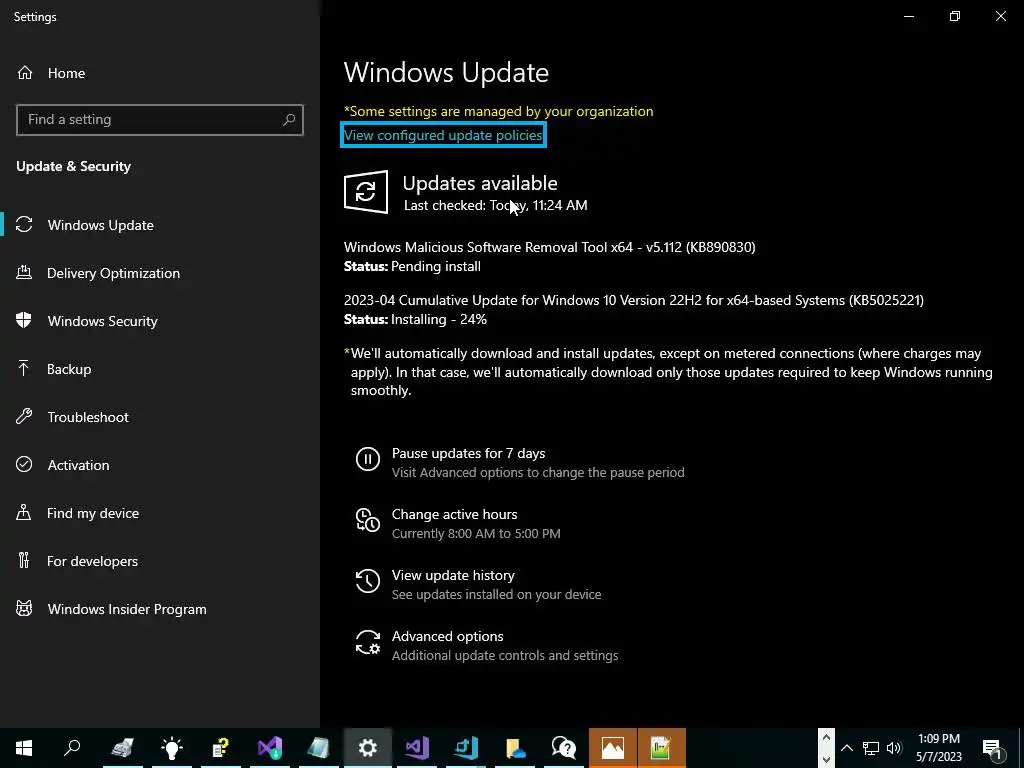Click Pause updates for 7 days
The height and width of the screenshot is (768, 1024).
coord(468,453)
